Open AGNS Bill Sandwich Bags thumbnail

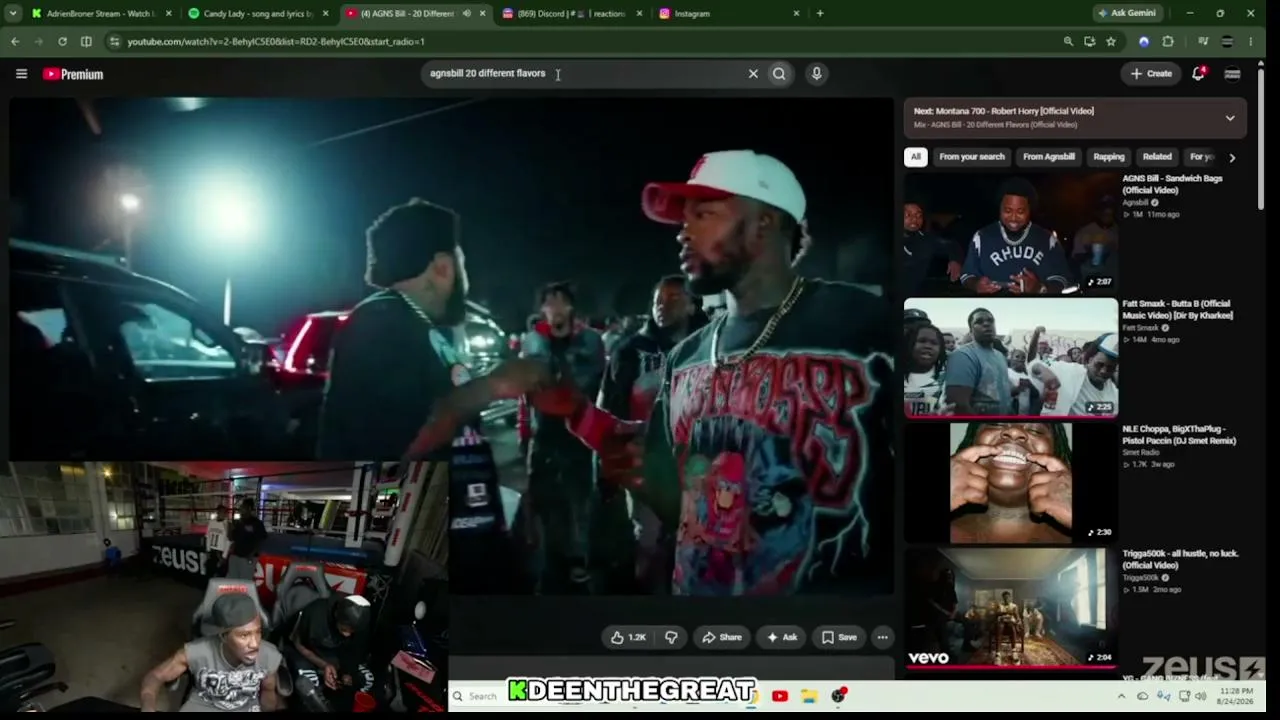click(1011, 232)
